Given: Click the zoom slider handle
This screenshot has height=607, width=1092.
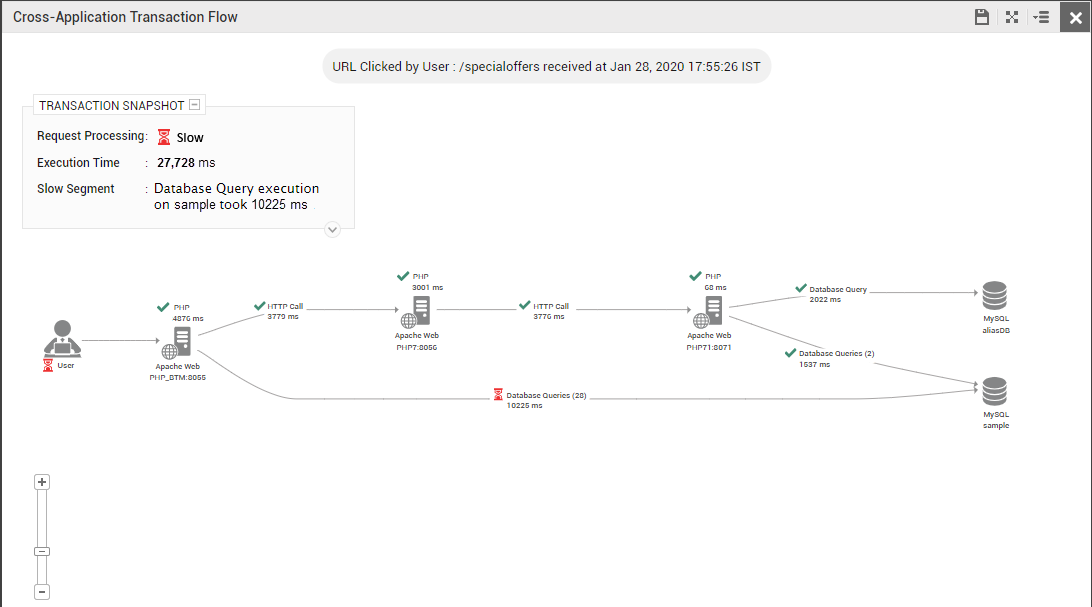Looking at the screenshot, I should (x=42, y=551).
